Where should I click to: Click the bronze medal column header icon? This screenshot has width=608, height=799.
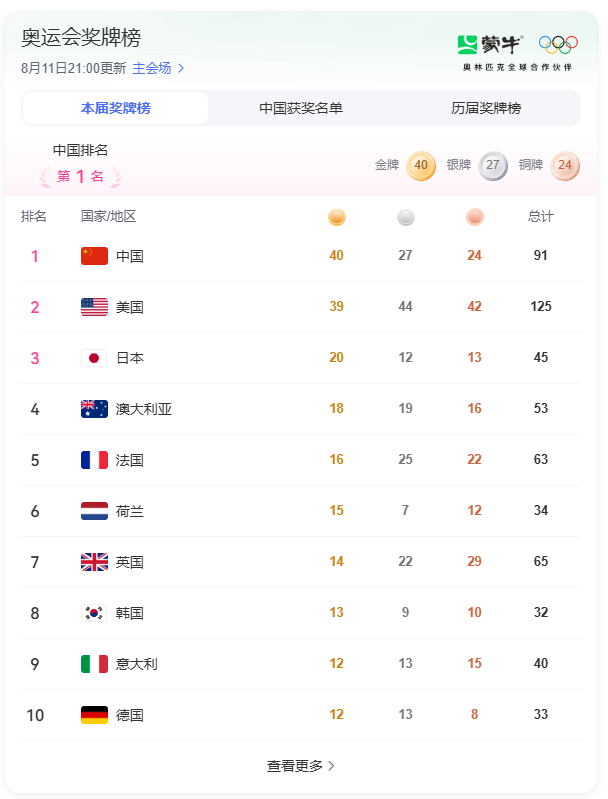coord(475,217)
